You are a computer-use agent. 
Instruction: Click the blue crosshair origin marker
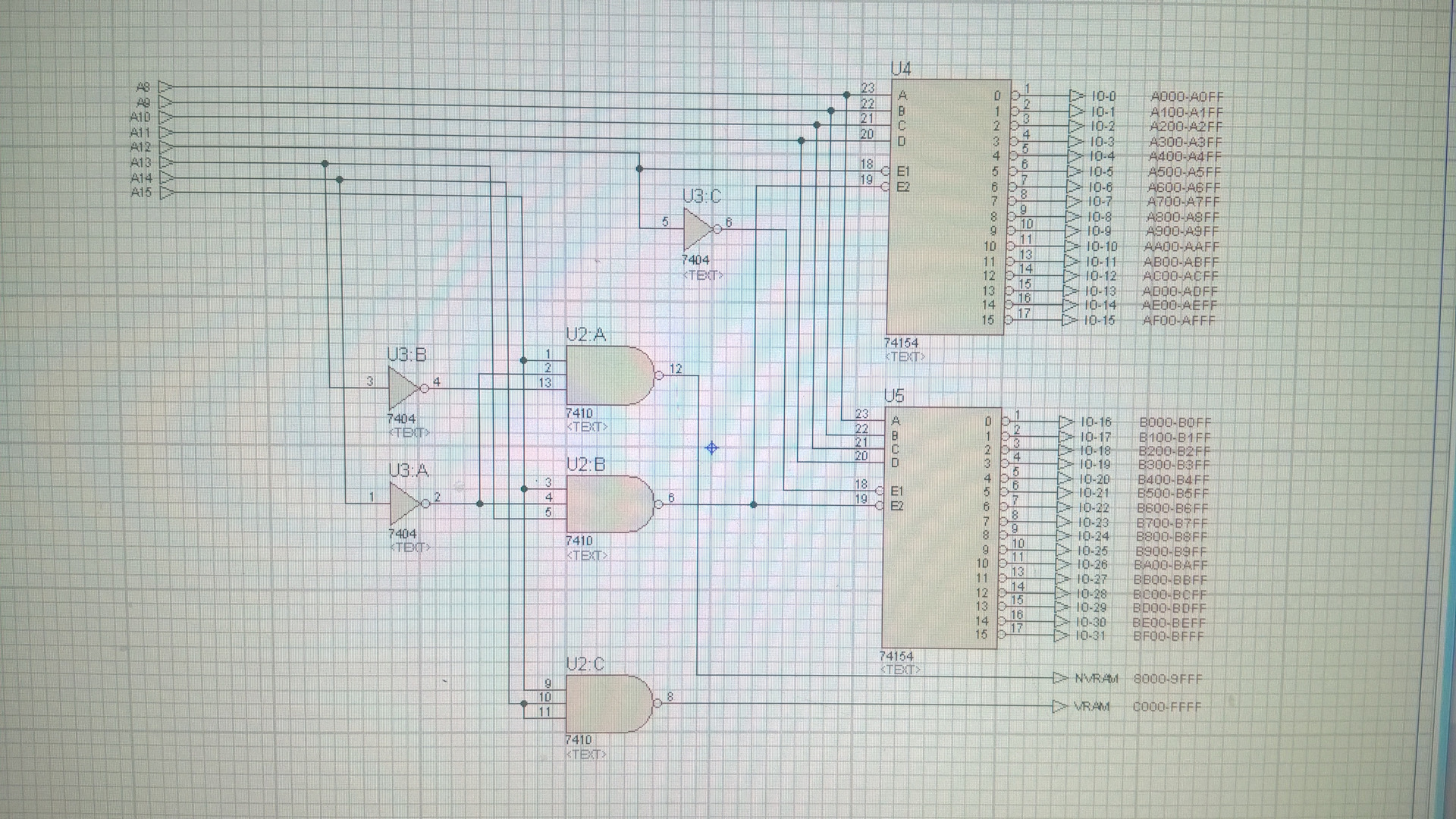click(711, 448)
